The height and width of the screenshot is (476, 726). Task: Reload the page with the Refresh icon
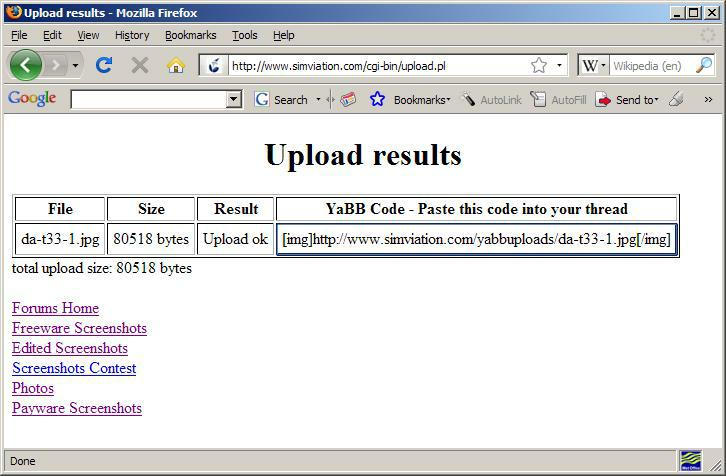104,65
